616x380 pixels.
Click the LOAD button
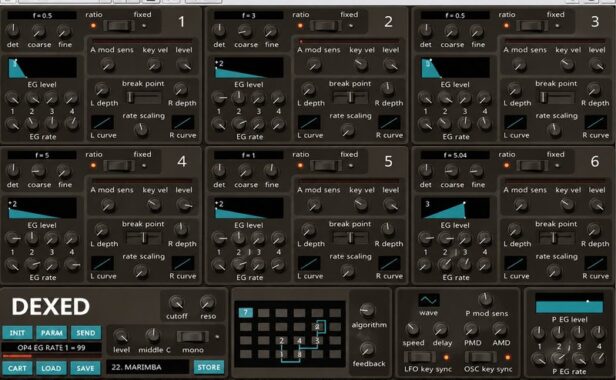click(51, 368)
